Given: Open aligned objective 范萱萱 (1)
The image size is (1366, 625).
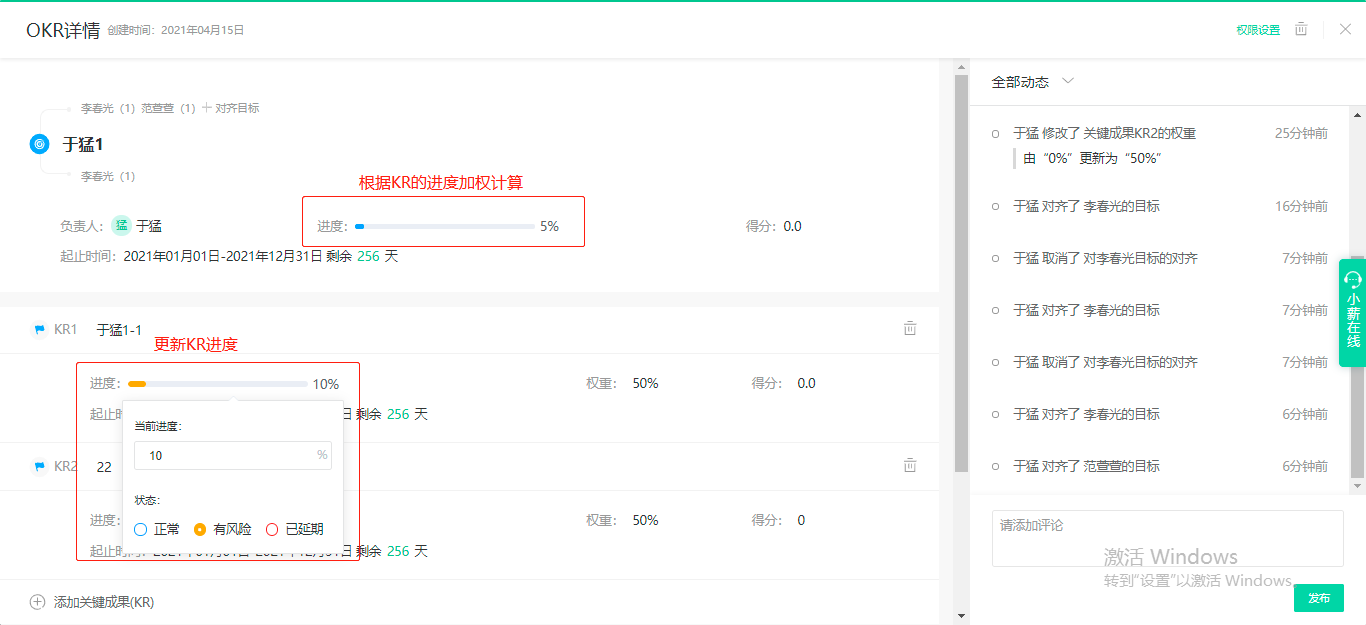Looking at the screenshot, I should (x=168, y=108).
